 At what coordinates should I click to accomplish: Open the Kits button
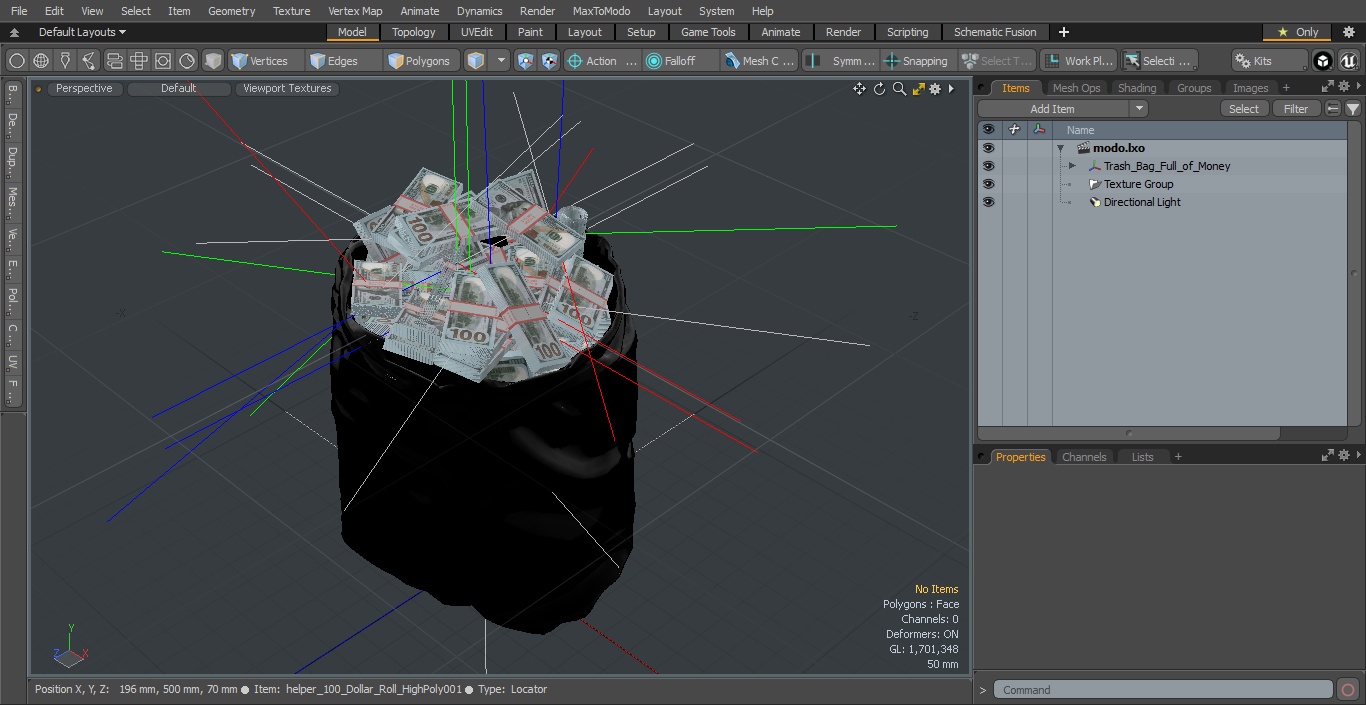(x=1268, y=61)
